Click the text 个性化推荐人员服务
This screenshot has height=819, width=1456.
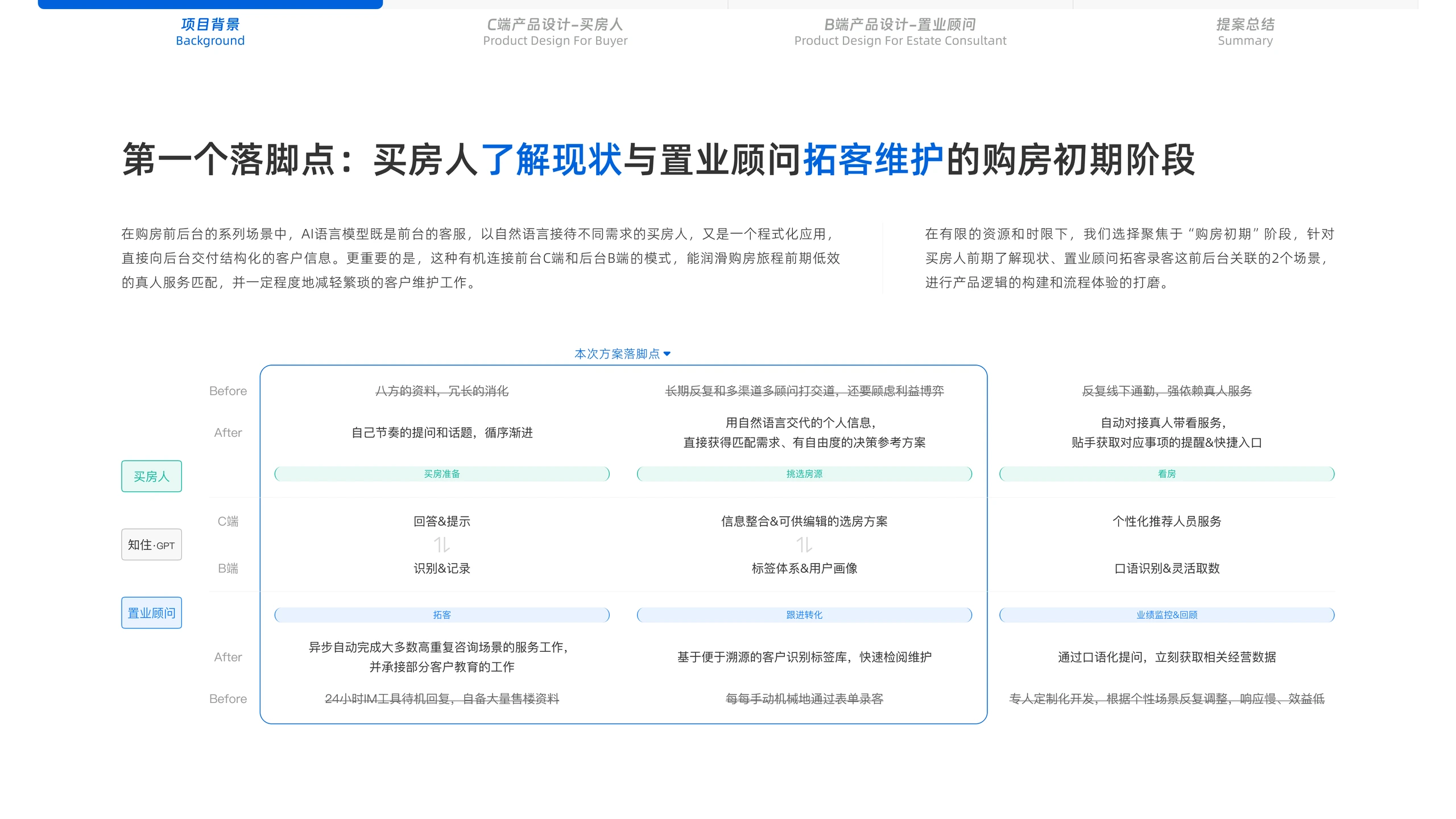tap(1167, 522)
